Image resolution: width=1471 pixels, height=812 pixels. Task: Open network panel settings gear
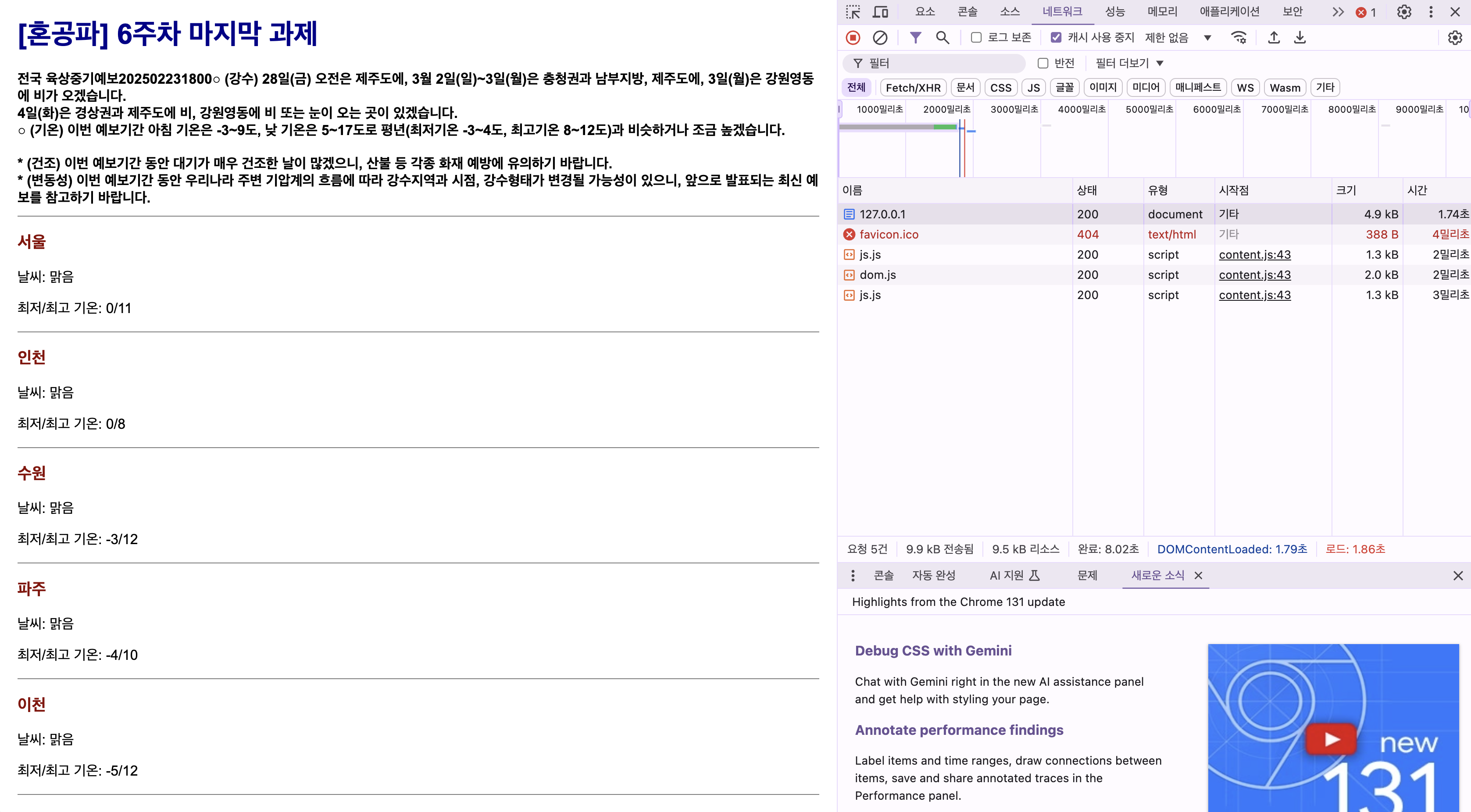click(1454, 38)
